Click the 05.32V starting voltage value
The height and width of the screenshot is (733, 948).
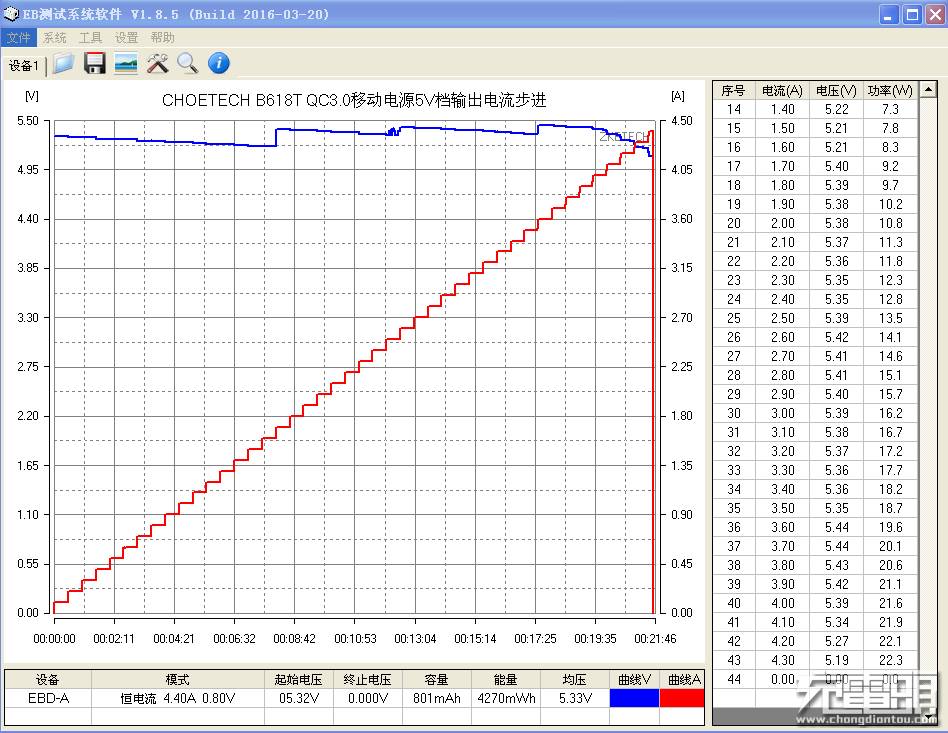tap(299, 698)
